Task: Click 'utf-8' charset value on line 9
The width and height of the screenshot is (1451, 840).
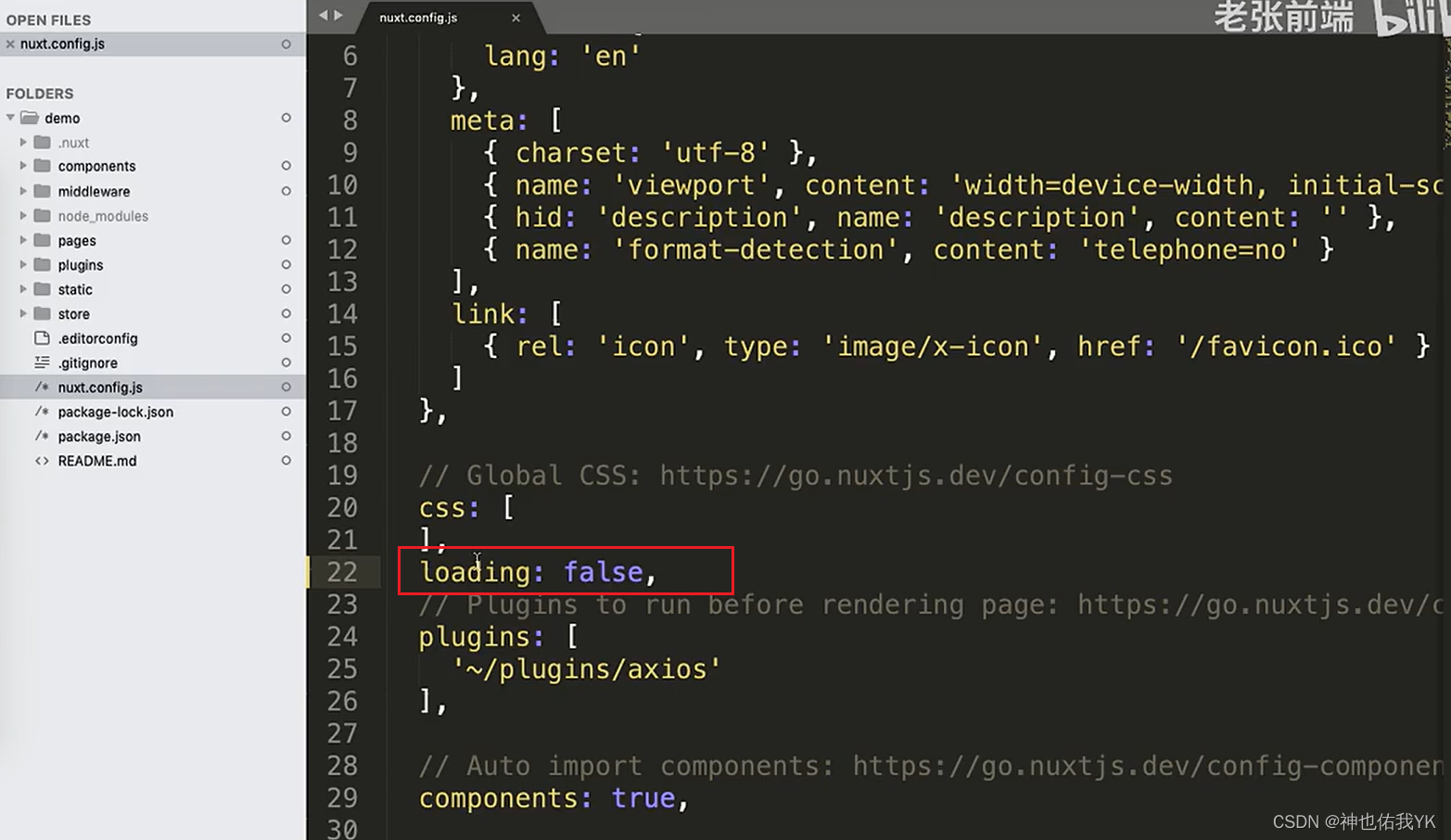Action: [x=716, y=153]
